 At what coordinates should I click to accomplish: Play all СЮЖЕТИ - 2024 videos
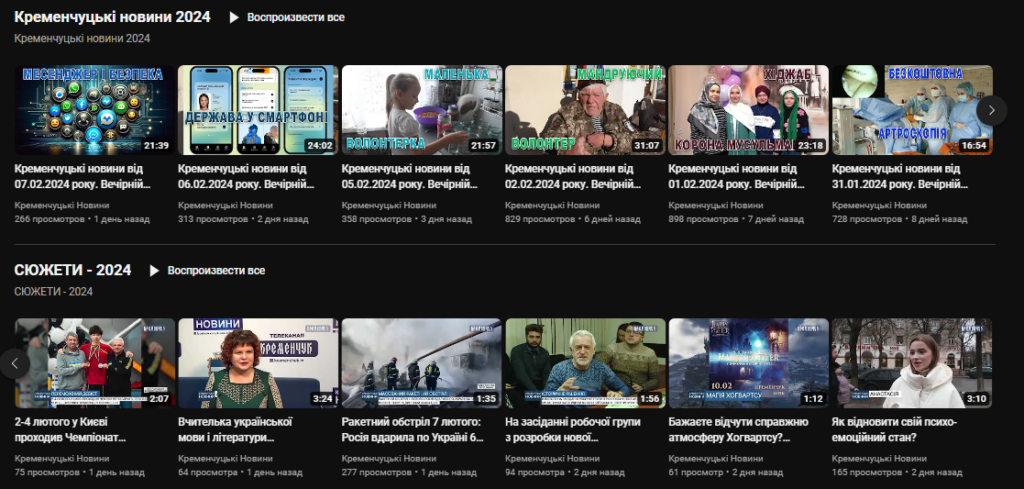coord(206,270)
